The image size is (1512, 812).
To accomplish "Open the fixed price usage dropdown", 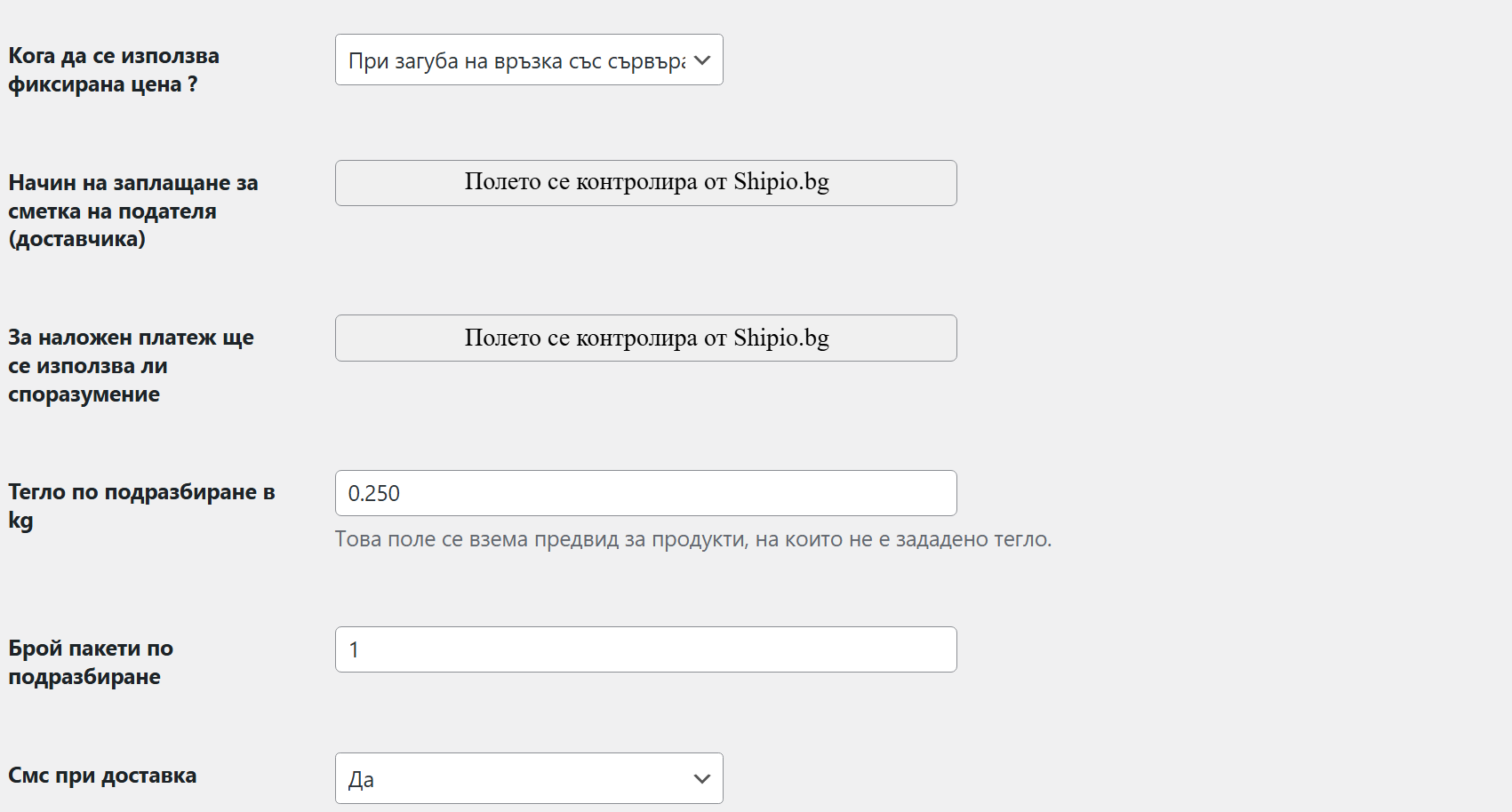I will coord(529,60).
